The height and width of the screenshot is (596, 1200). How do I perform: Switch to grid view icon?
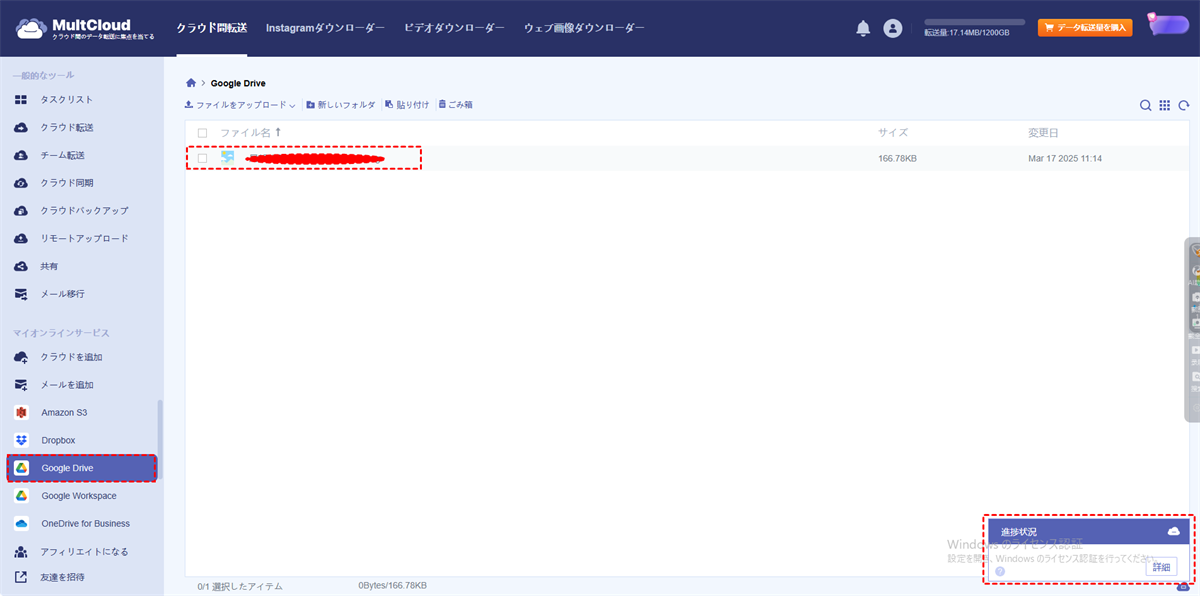(1165, 105)
